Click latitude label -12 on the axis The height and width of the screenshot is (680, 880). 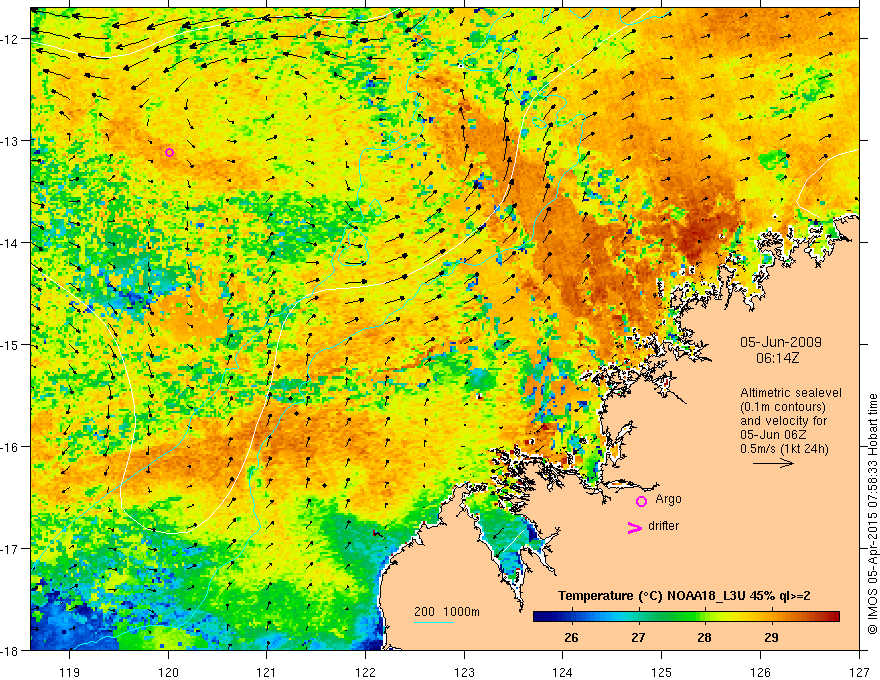10,39
